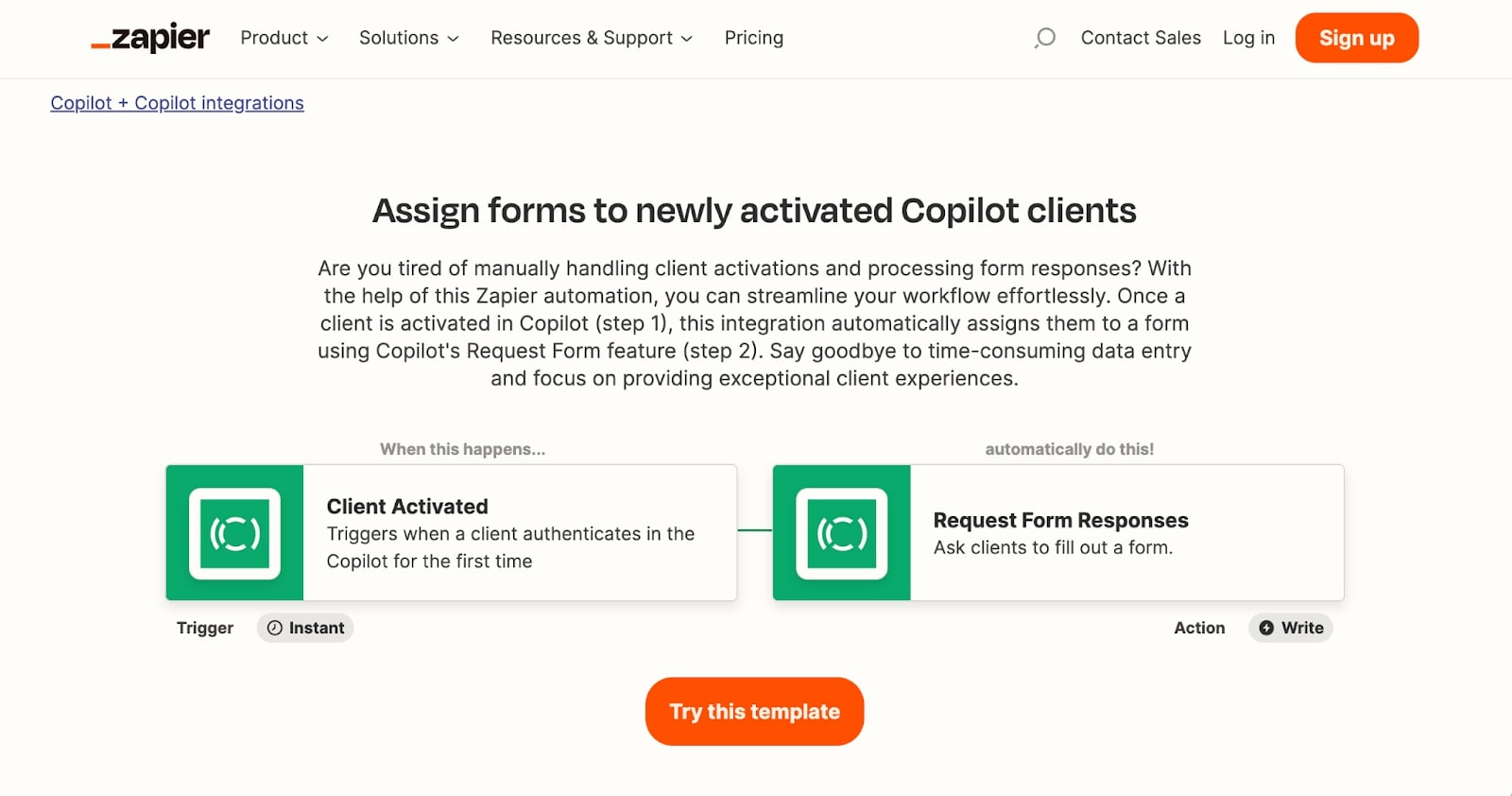Select the Instant trigger badge
Screen dimensions: 1512x796
click(304, 628)
